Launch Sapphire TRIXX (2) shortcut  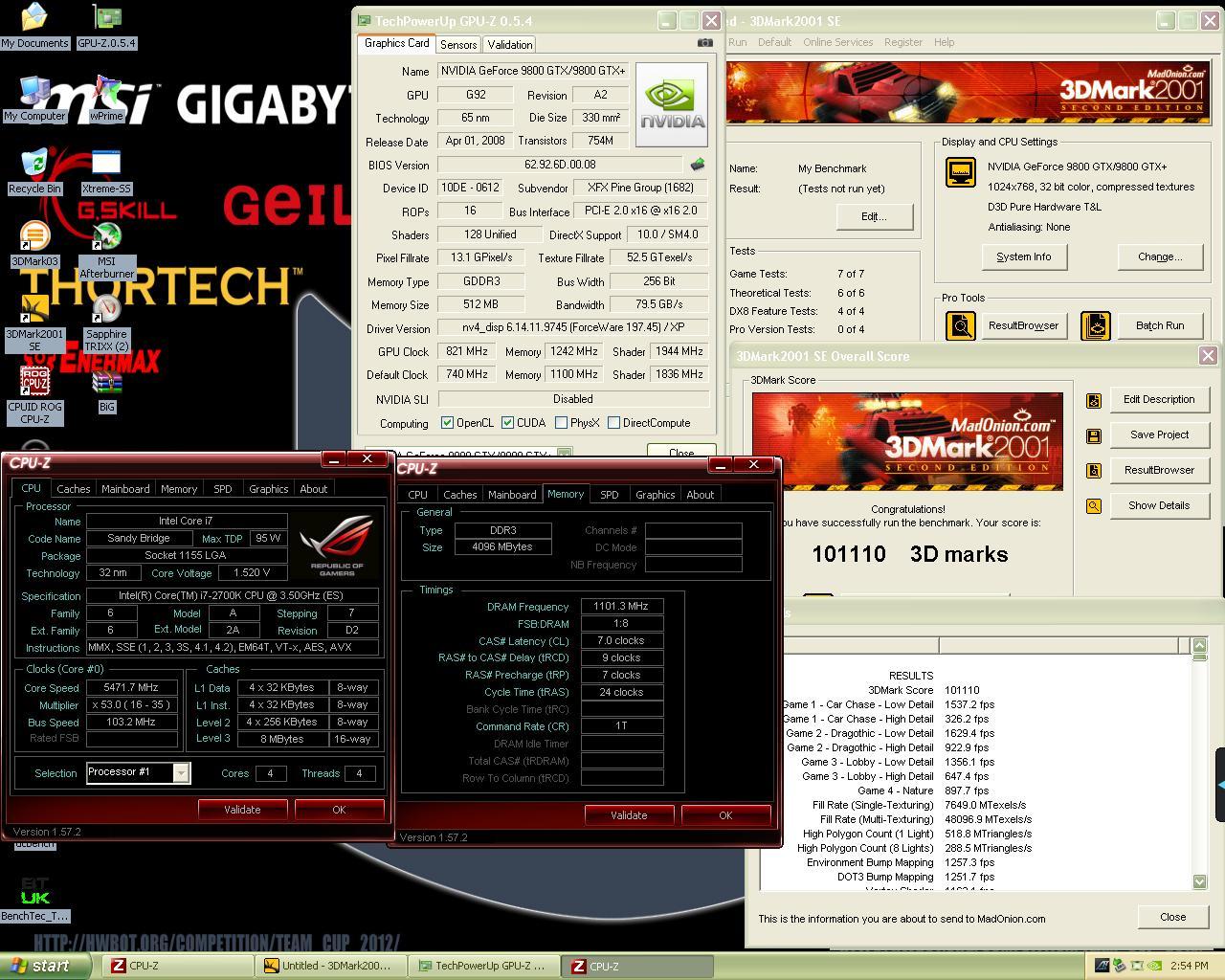click(106, 322)
